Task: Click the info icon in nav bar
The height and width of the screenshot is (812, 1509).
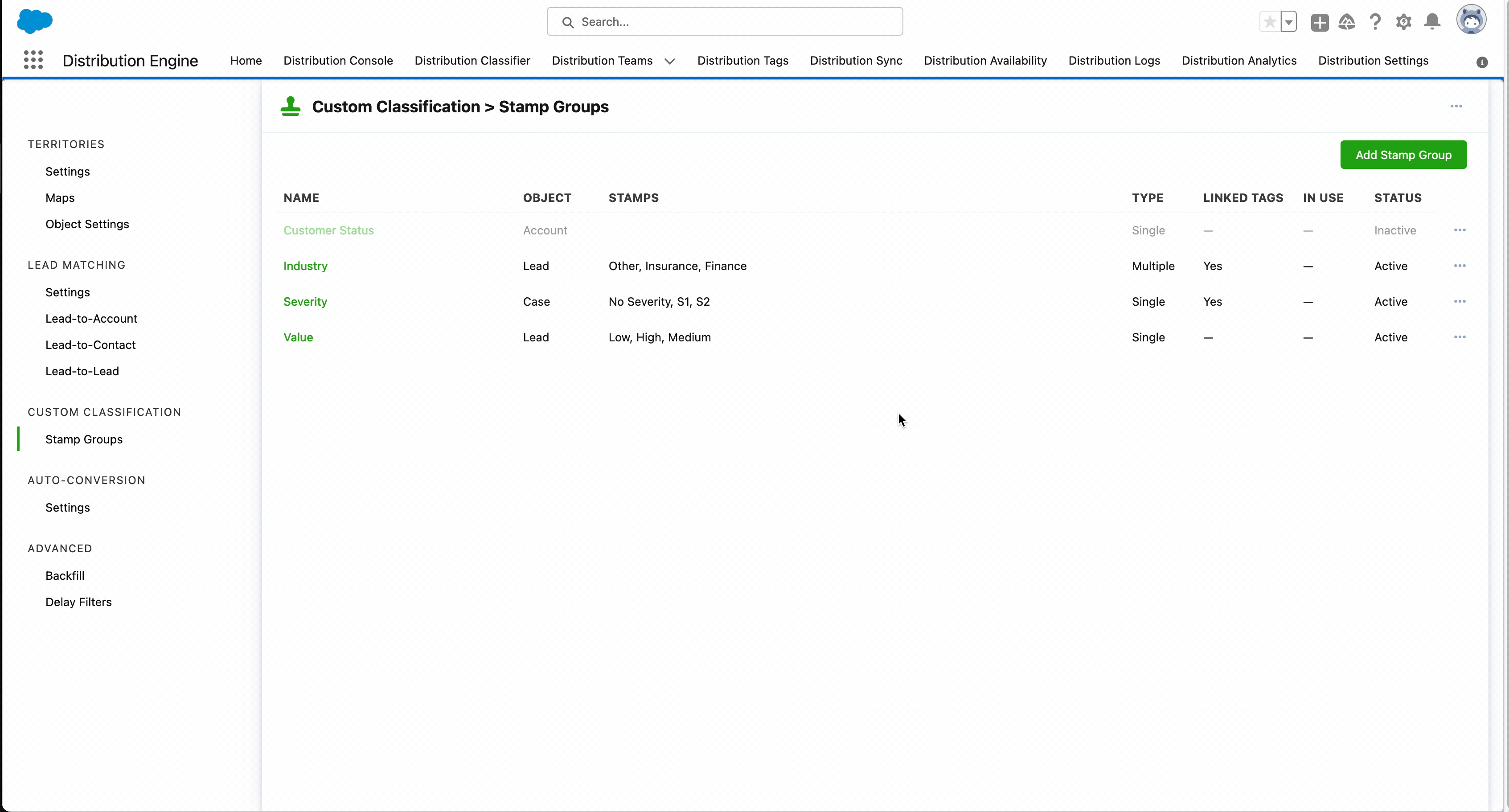Action: pos(1481,62)
